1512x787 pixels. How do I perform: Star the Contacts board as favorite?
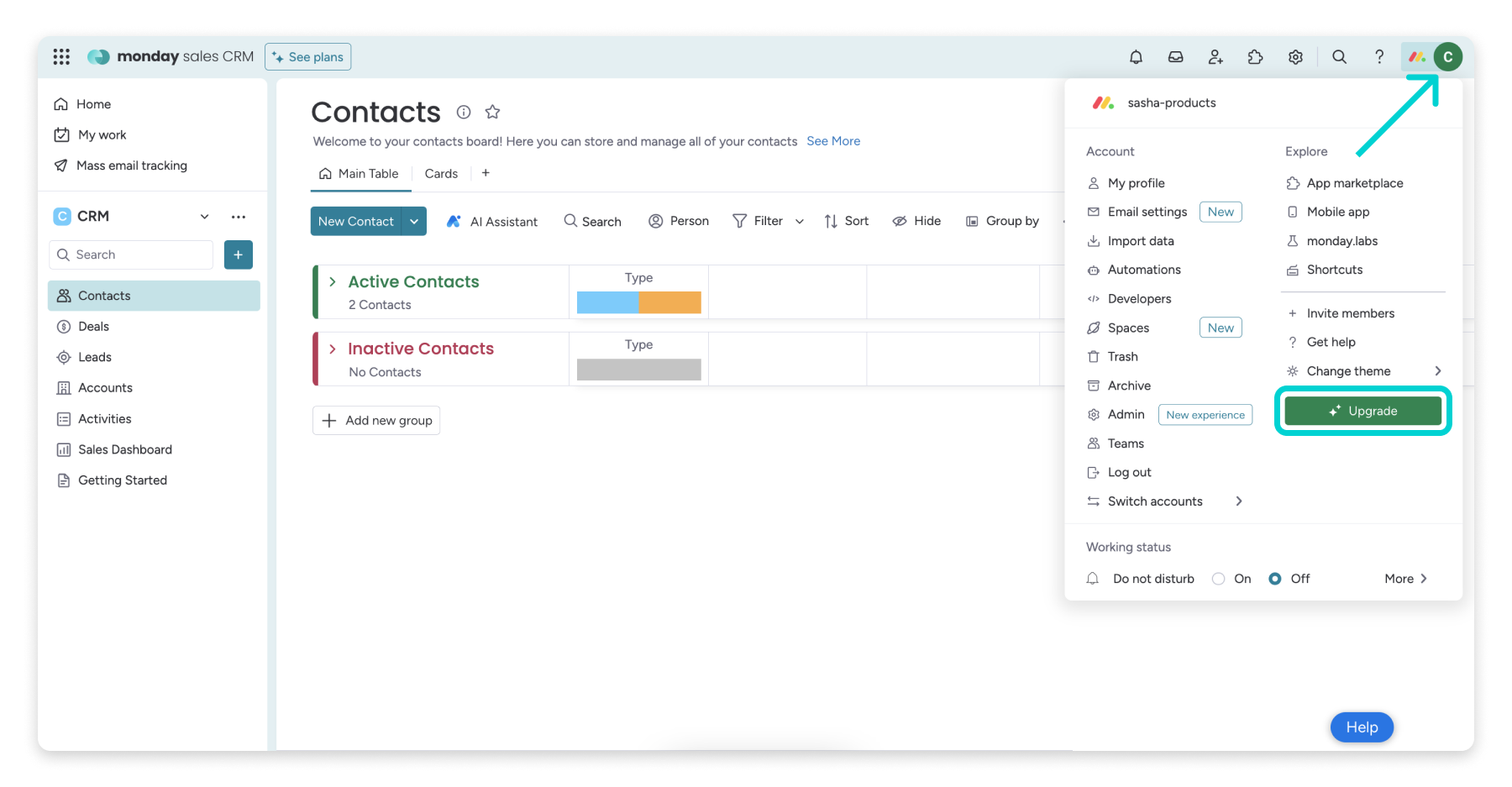[x=493, y=112]
